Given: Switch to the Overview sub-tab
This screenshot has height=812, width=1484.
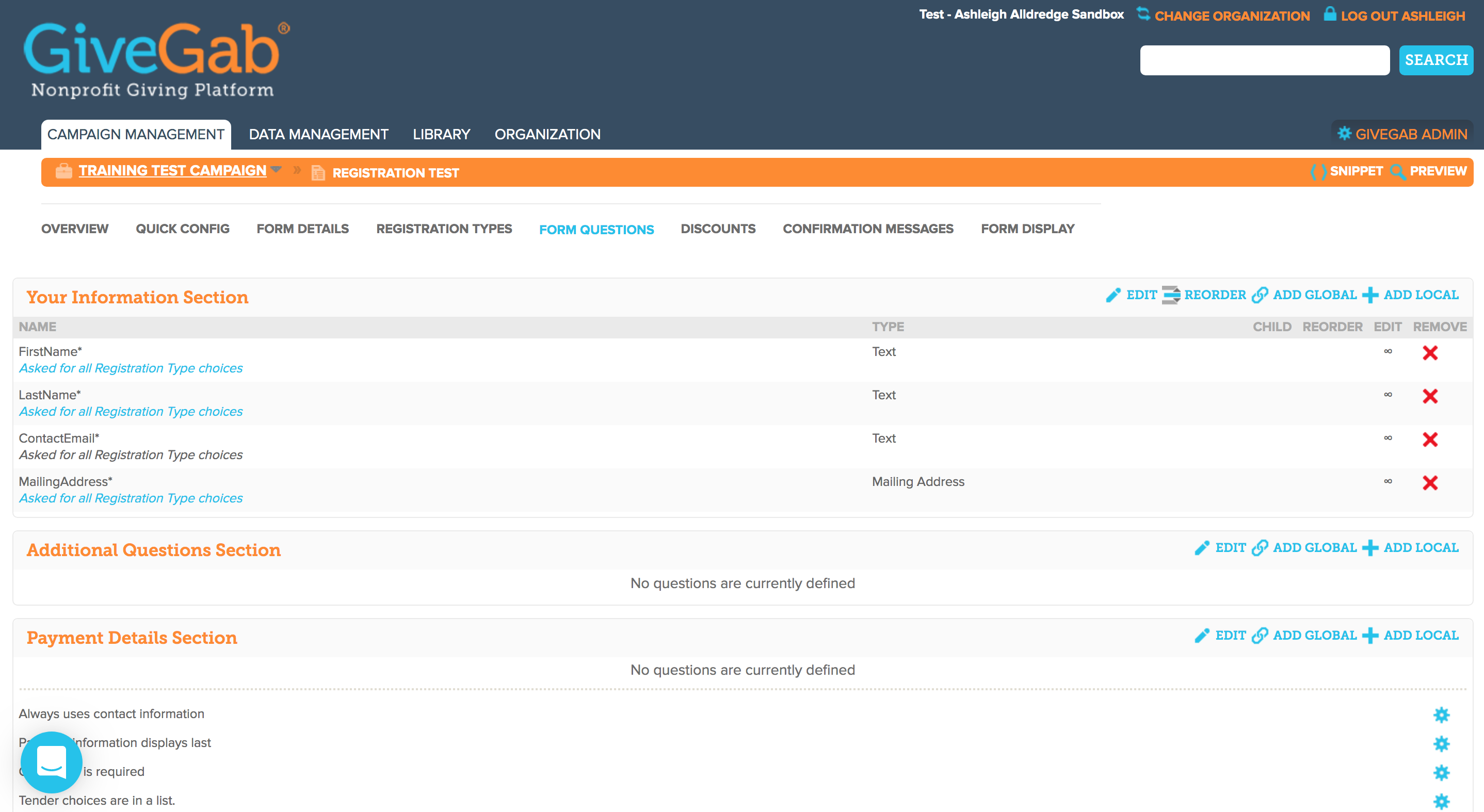Looking at the screenshot, I should click(75, 229).
